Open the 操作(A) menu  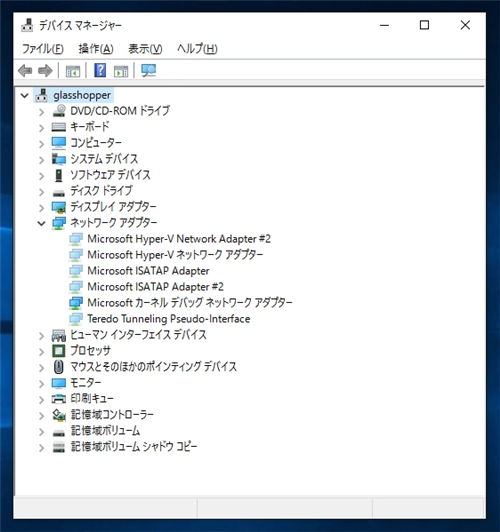tap(96, 49)
